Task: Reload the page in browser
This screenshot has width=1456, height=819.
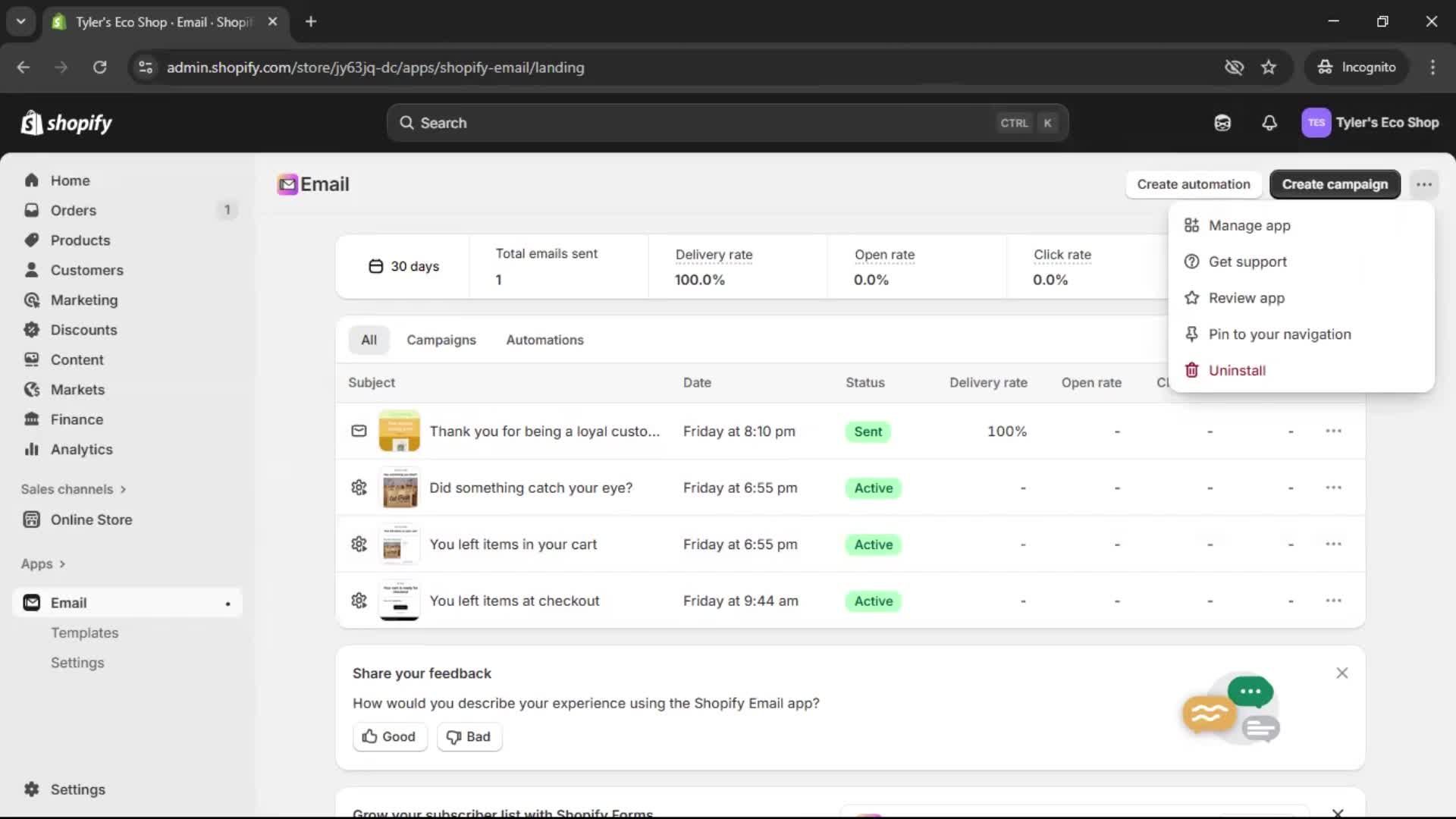Action: pos(99,67)
